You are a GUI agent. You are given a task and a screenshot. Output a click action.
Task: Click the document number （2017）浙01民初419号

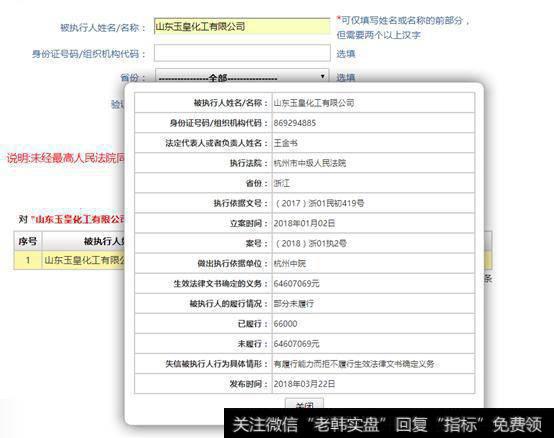pos(319,203)
